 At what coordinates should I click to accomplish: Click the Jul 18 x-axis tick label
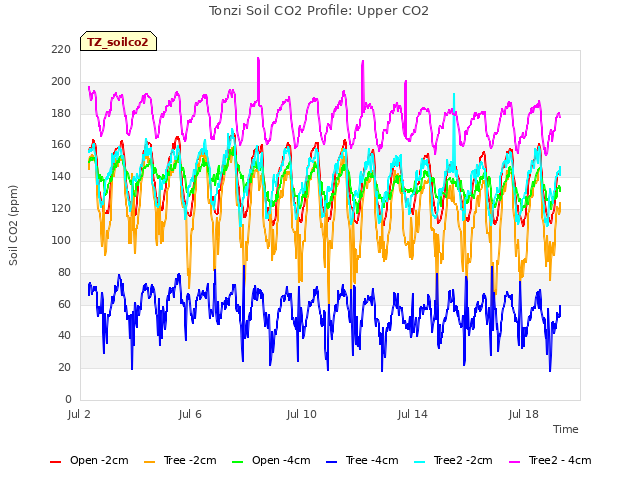[524, 414]
